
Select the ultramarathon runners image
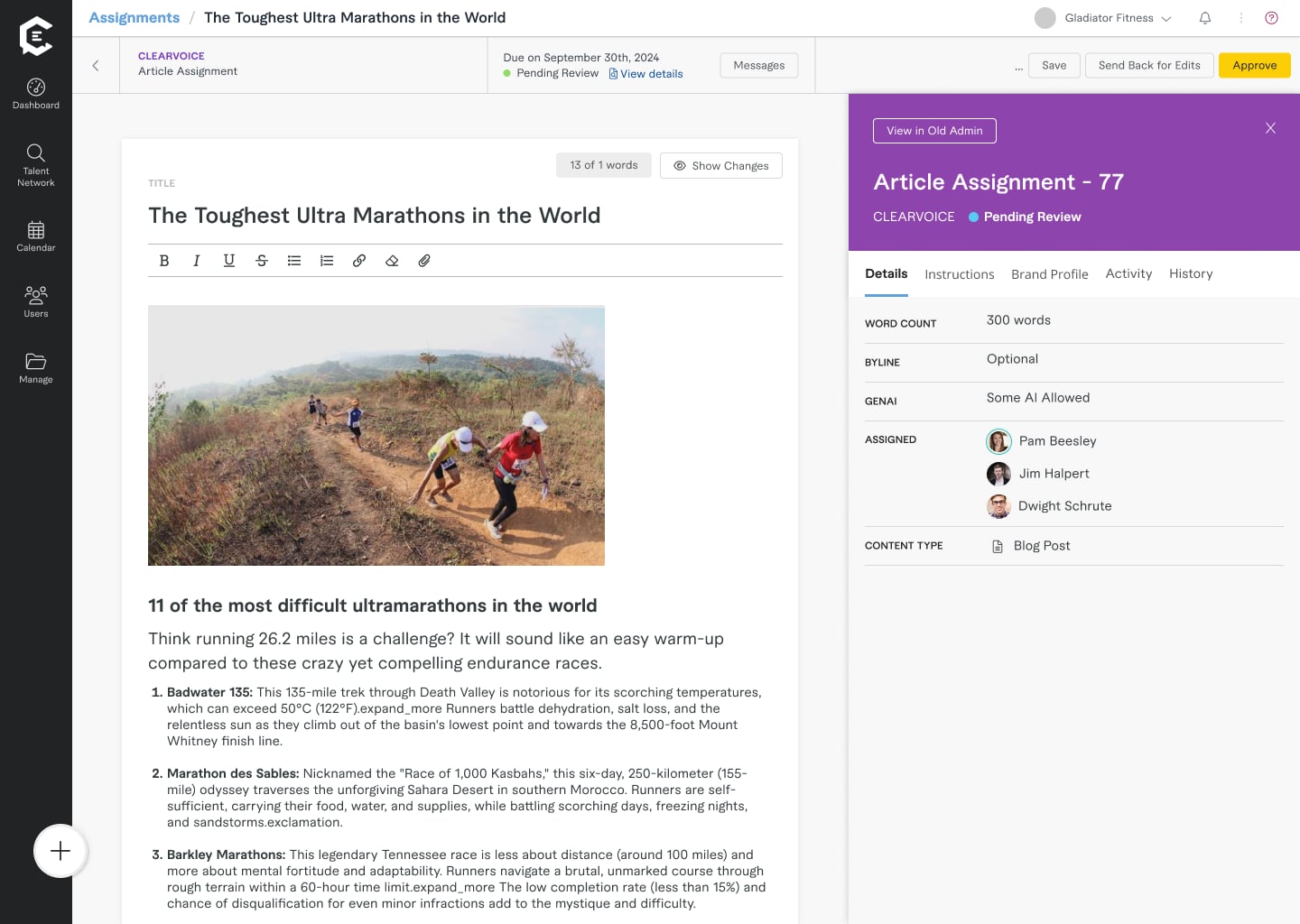tap(376, 436)
